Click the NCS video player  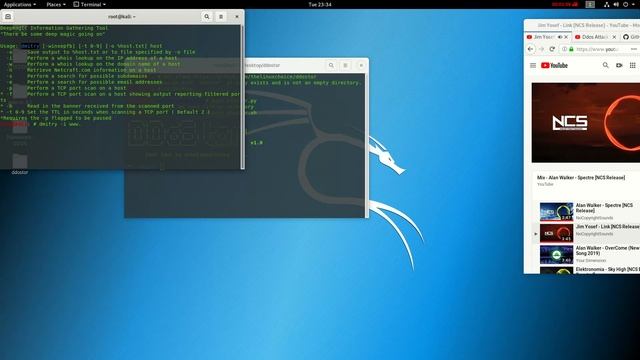pos(586,122)
